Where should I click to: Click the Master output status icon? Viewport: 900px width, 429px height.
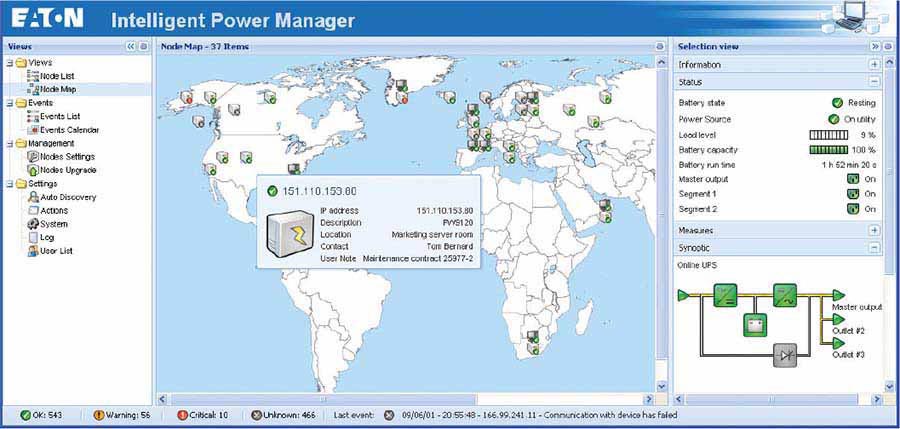point(853,179)
